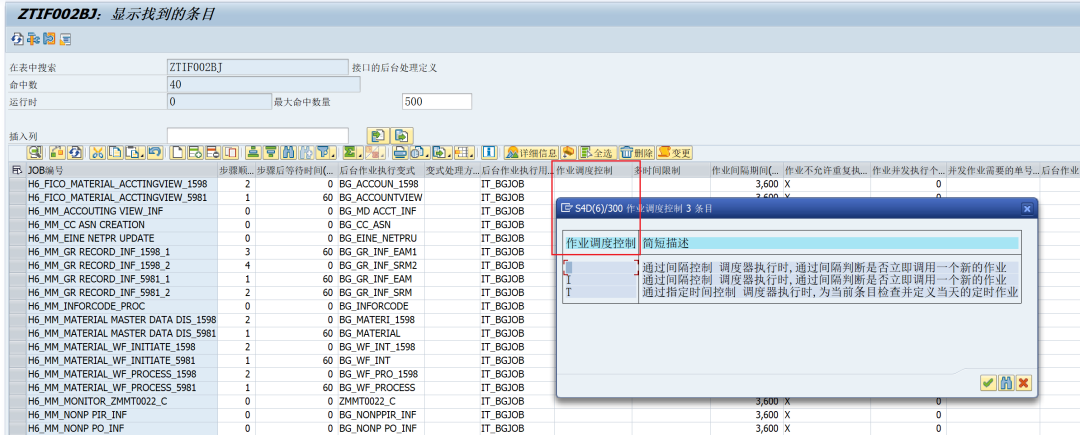The height and width of the screenshot is (435, 1080).
Task: Click the 详细信息 button
Action: (531, 153)
